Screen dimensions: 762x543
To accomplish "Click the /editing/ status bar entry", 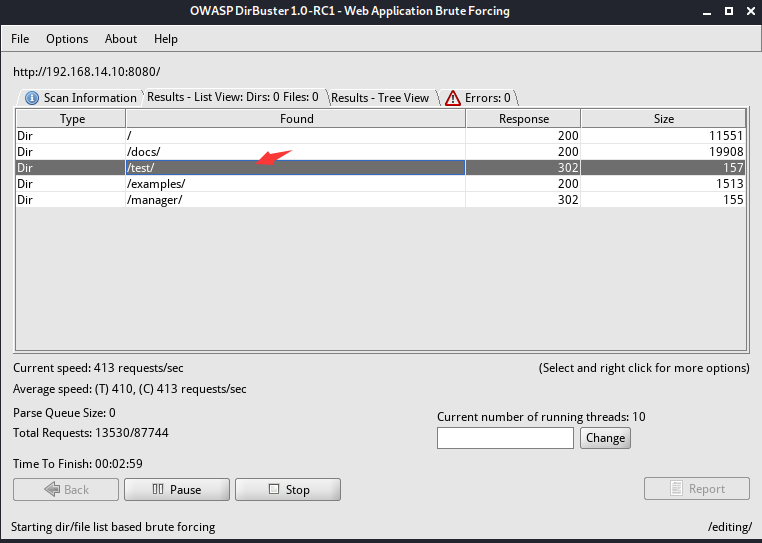I will (x=730, y=527).
